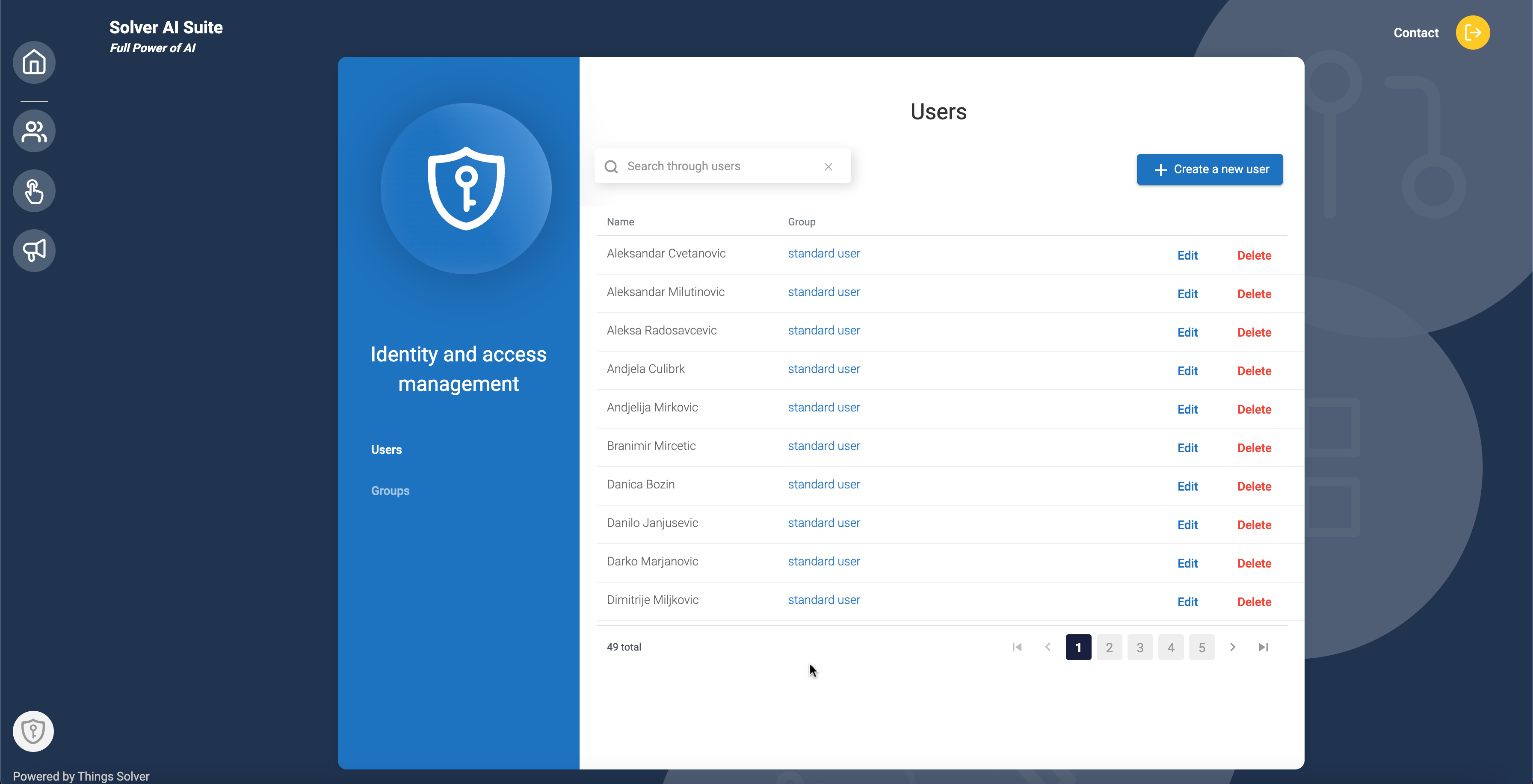This screenshot has width=1533, height=784.
Task: Open the Contact link
Action: coord(1416,33)
